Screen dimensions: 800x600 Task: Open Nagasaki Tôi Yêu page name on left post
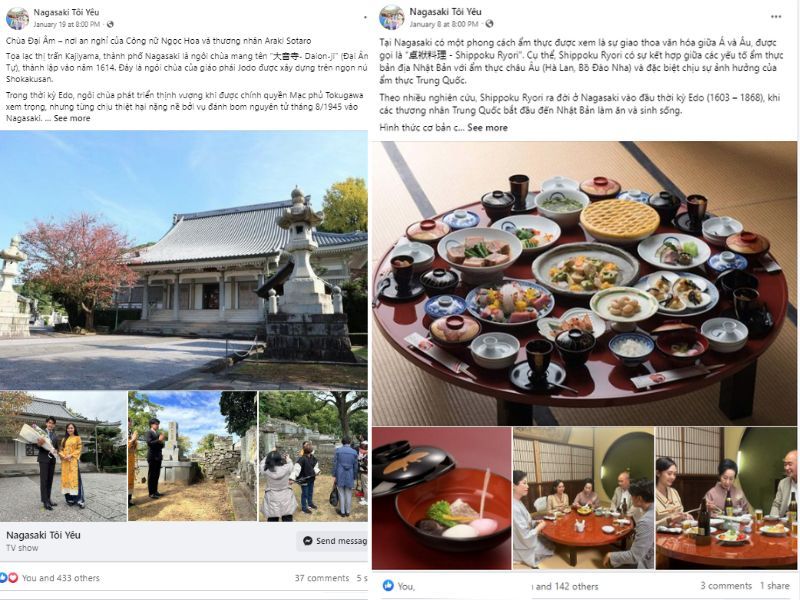click(x=66, y=12)
